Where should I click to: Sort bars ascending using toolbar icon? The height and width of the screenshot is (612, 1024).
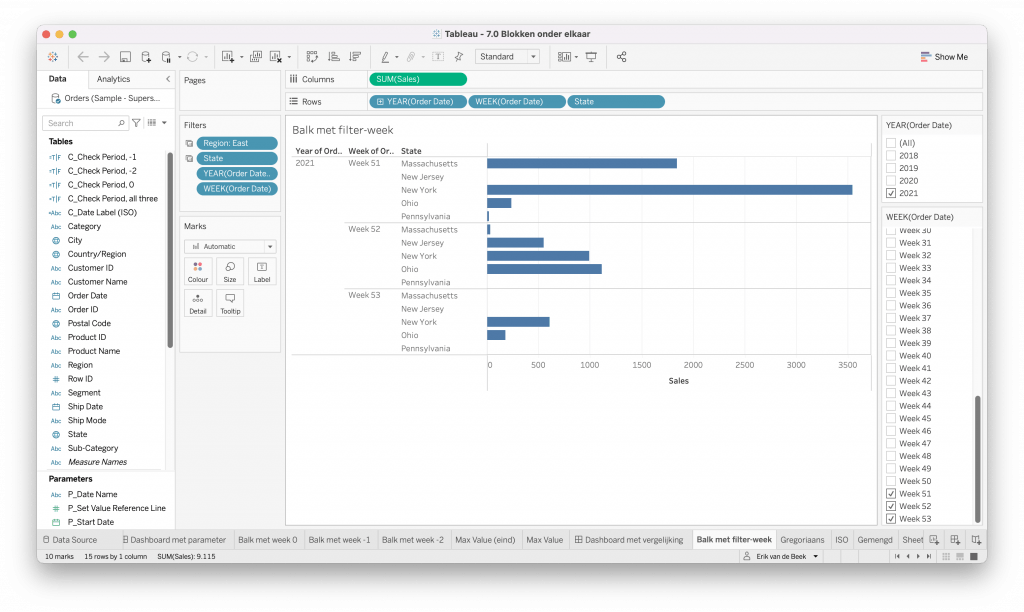[x=332, y=57]
